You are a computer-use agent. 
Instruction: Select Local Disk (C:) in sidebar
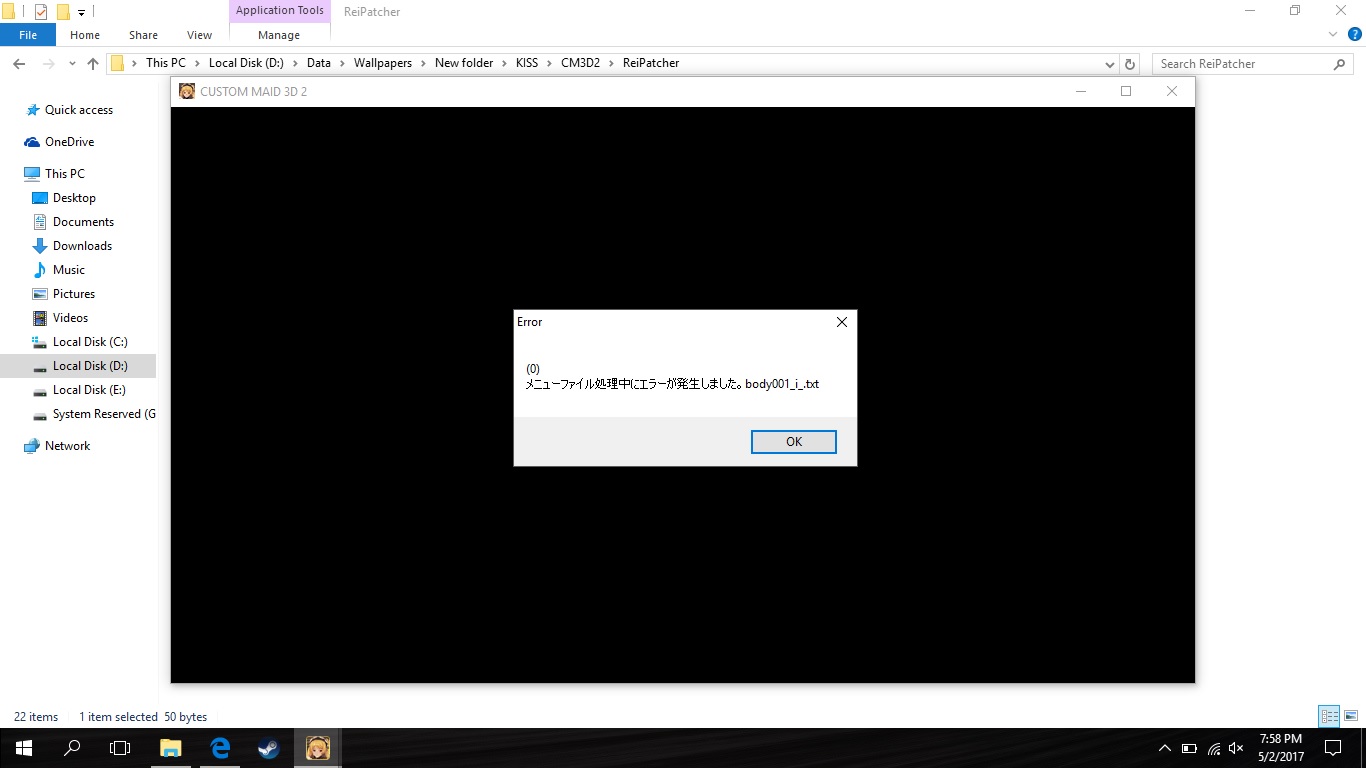90,342
